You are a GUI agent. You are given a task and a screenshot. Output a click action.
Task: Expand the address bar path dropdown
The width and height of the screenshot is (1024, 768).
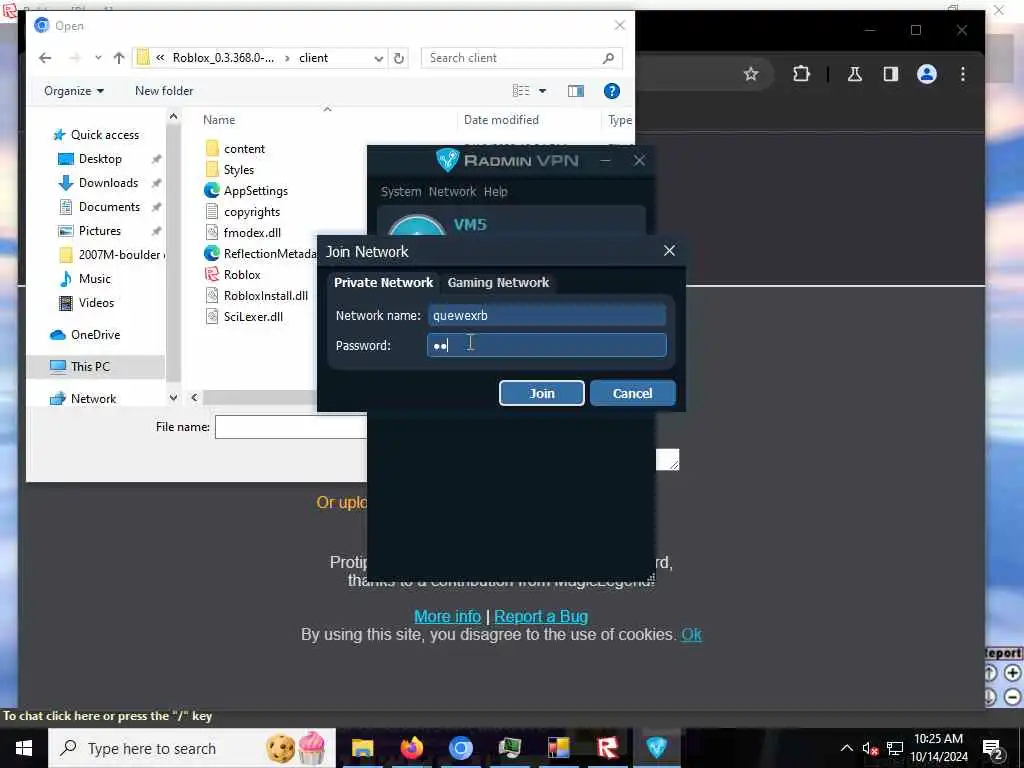378,58
